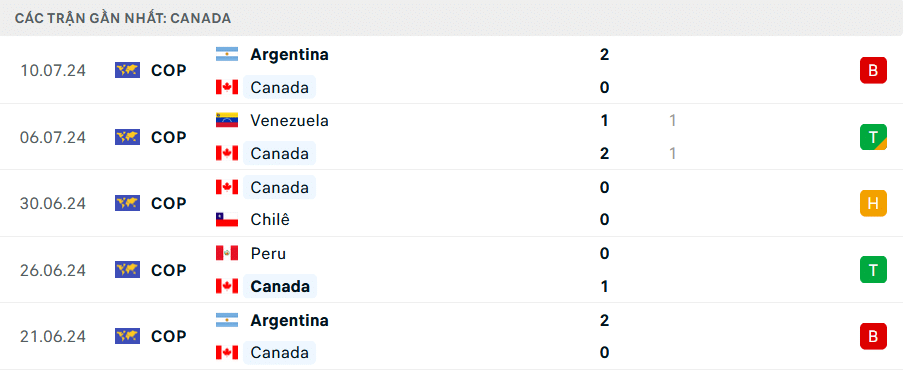The image size is (904, 375).
Task: Click the red B badge for 21.06.24 match
Action: click(x=873, y=336)
